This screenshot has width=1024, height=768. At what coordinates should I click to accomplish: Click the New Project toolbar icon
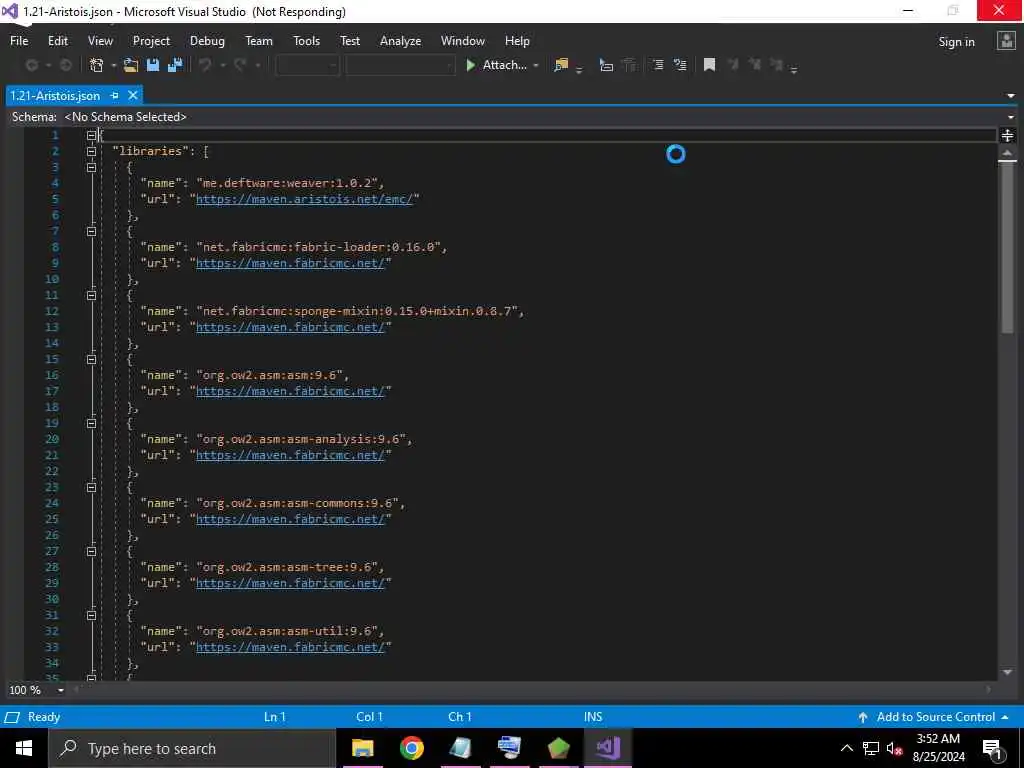point(97,65)
